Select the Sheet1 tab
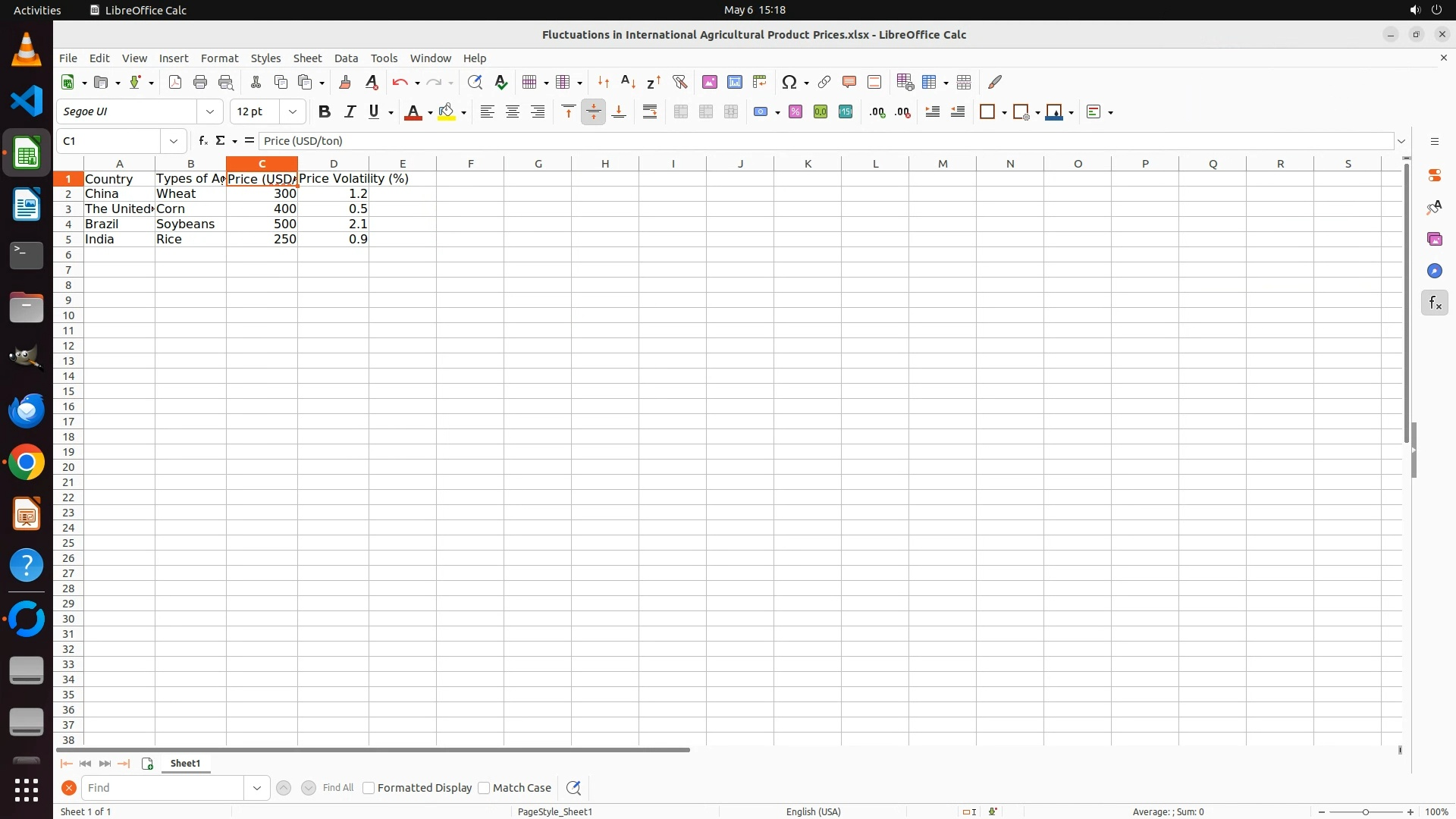1456x819 pixels. click(x=185, y=764)
